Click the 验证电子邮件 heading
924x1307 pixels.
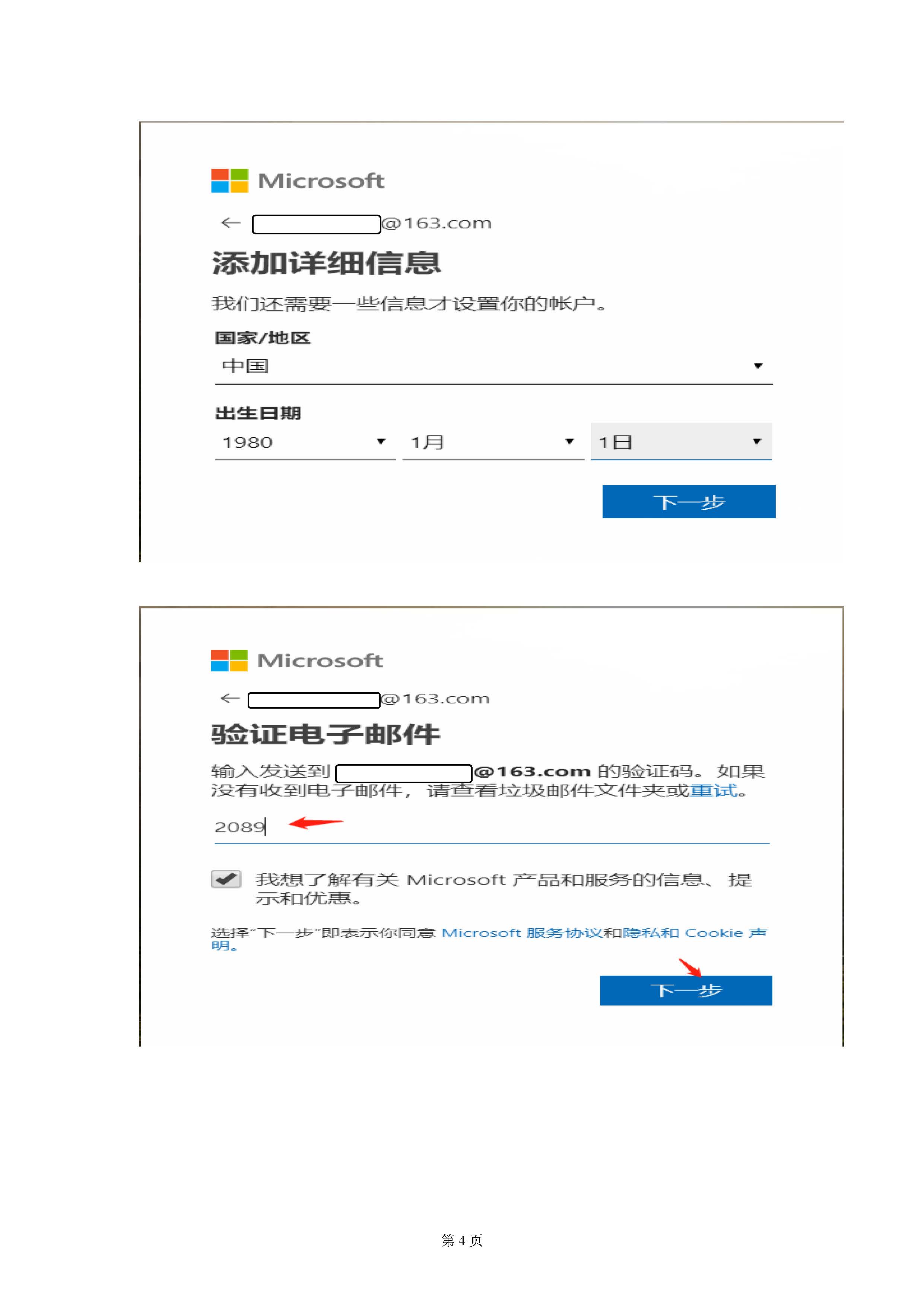pyautogui.click(x=326, y=734)
